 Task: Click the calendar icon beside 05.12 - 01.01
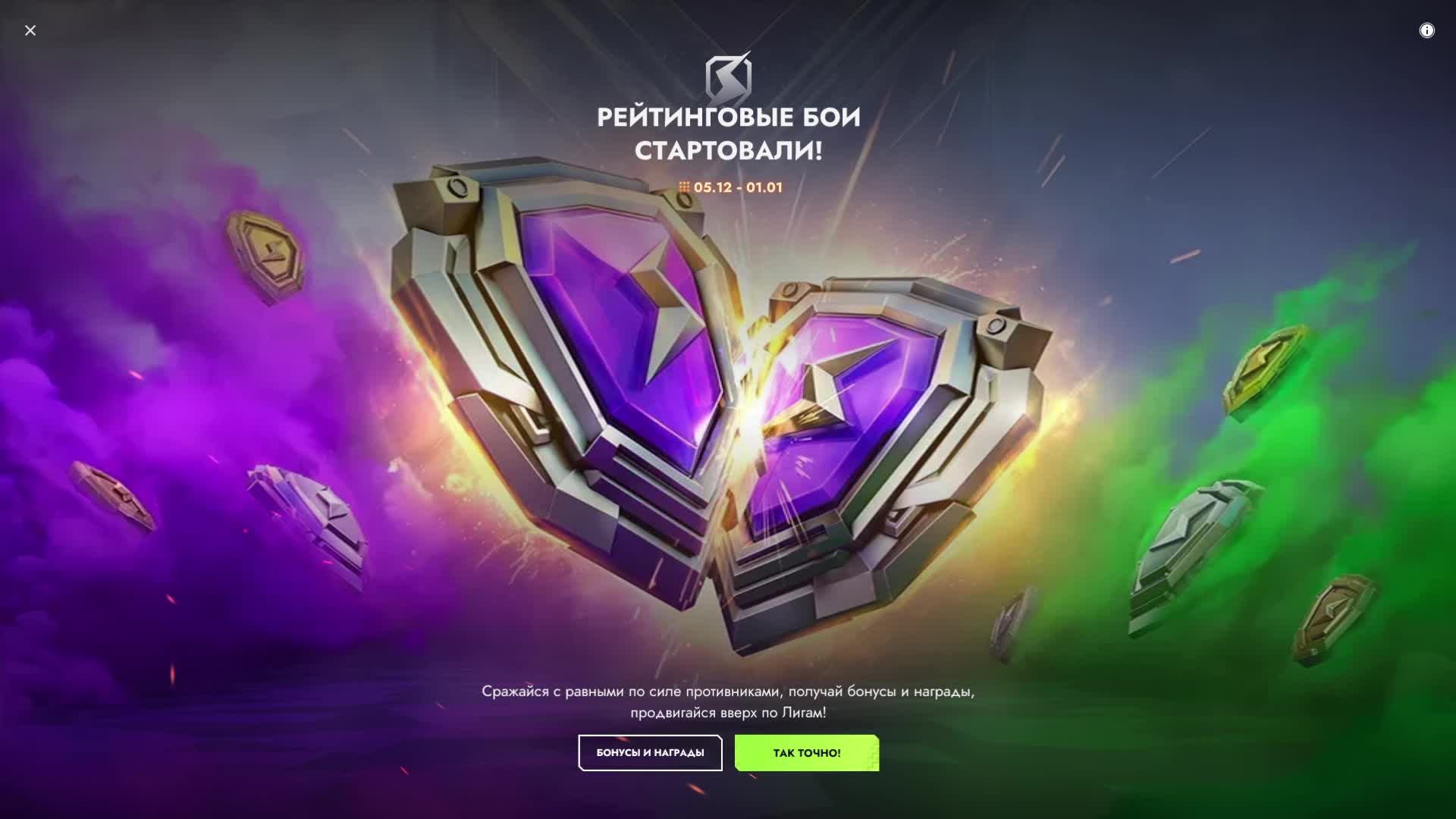684,187
